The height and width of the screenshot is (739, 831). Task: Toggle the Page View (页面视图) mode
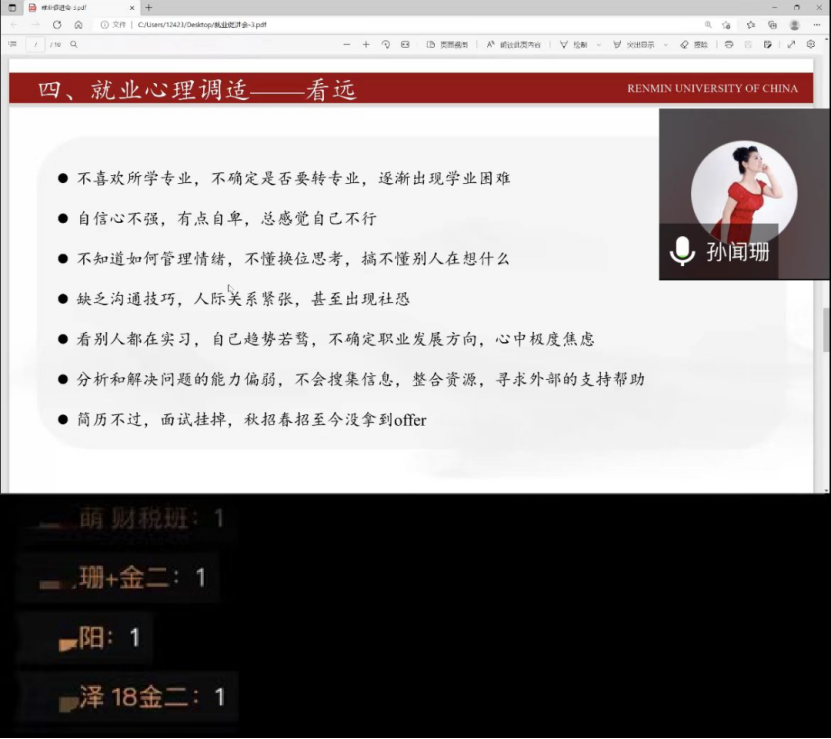[x=447, y=44]
